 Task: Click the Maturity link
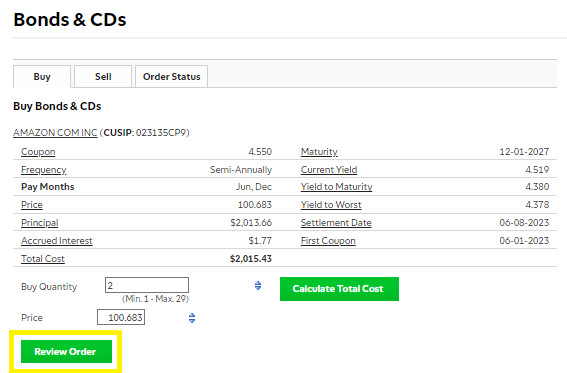point(319,152)
